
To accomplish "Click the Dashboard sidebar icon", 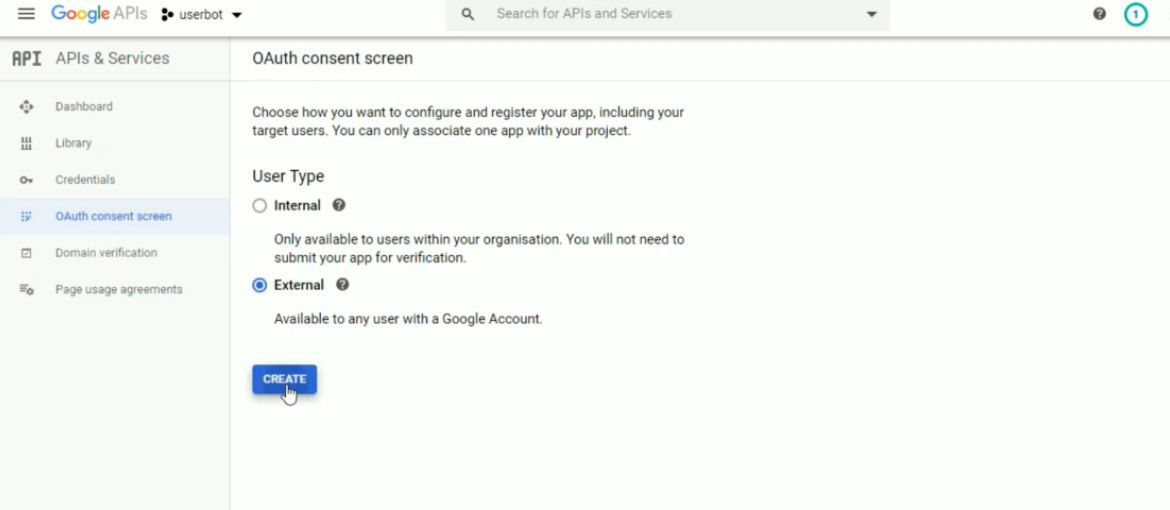I will 27,107.
